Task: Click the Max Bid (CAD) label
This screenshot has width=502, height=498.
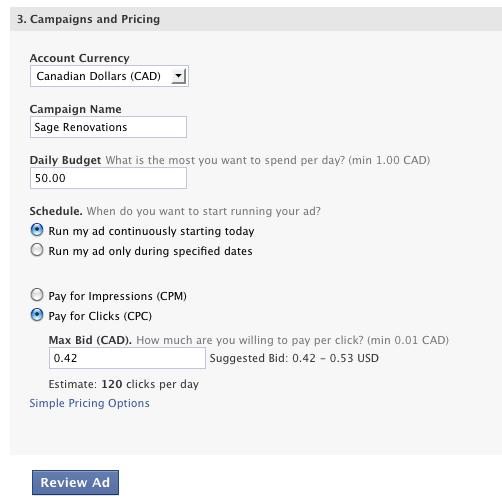Action: 90,340
